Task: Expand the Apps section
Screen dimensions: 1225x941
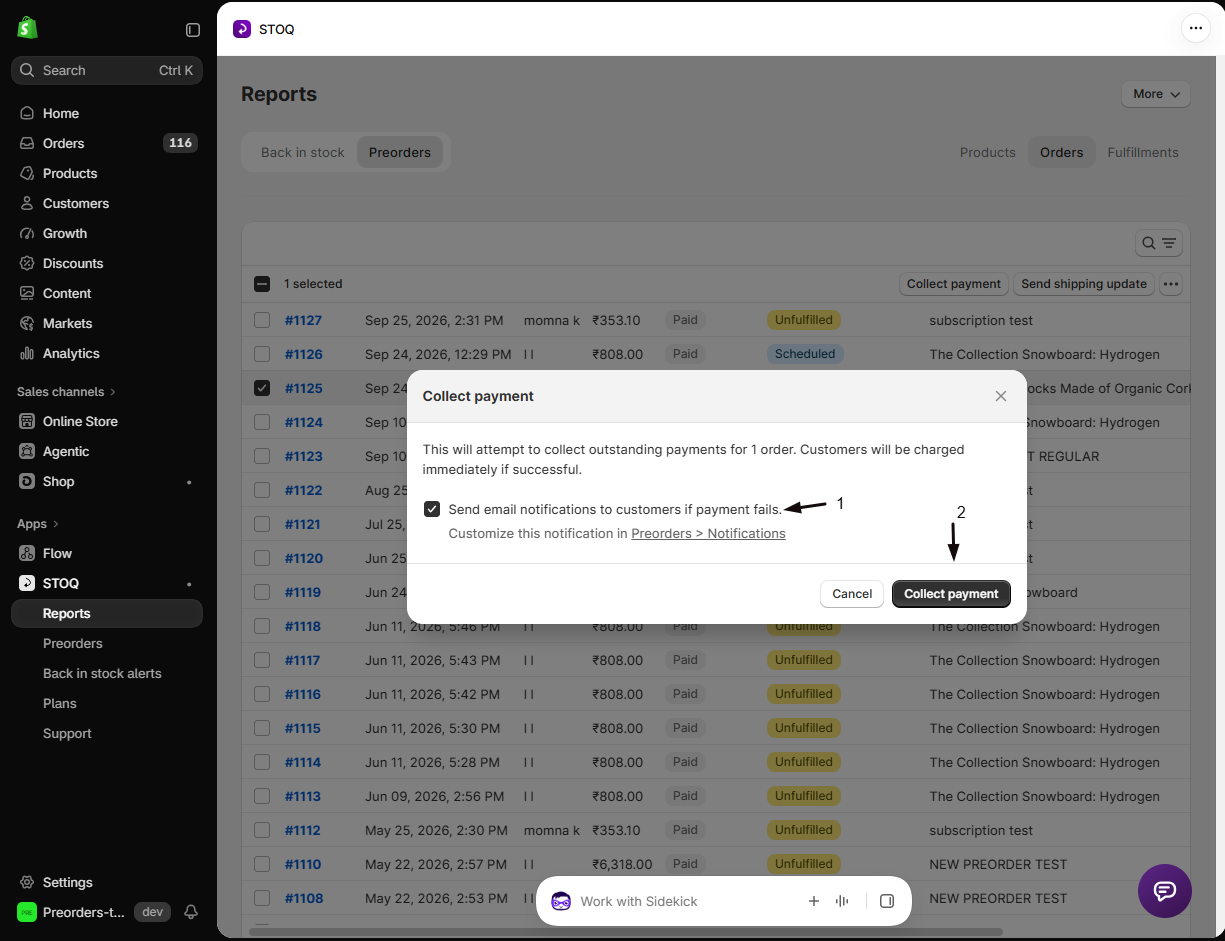Action: pos(38,523)
